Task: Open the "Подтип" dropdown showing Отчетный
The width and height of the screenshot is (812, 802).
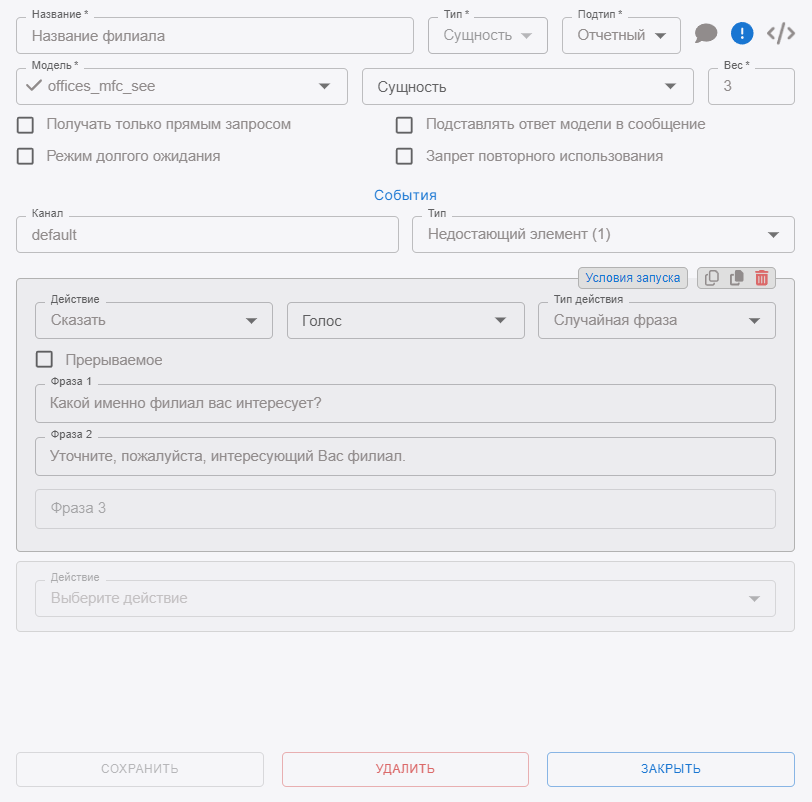Action: (621, 35)
